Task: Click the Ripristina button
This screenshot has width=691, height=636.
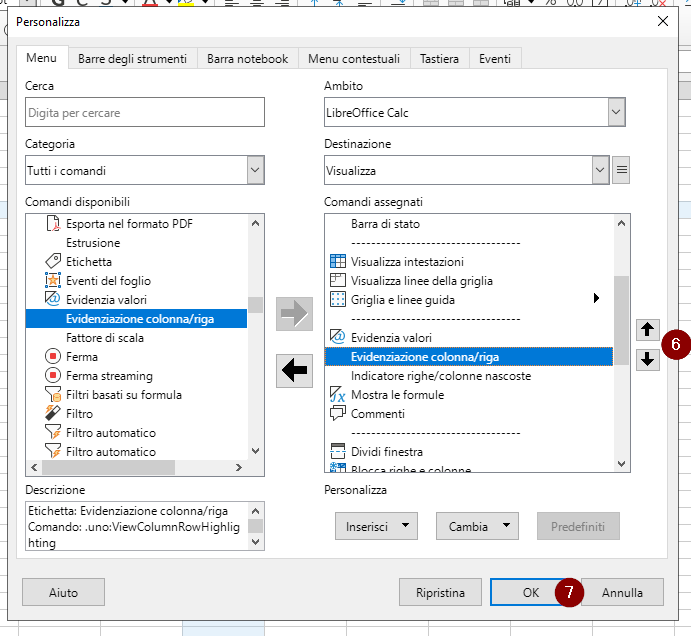Action: click(440, 592)
